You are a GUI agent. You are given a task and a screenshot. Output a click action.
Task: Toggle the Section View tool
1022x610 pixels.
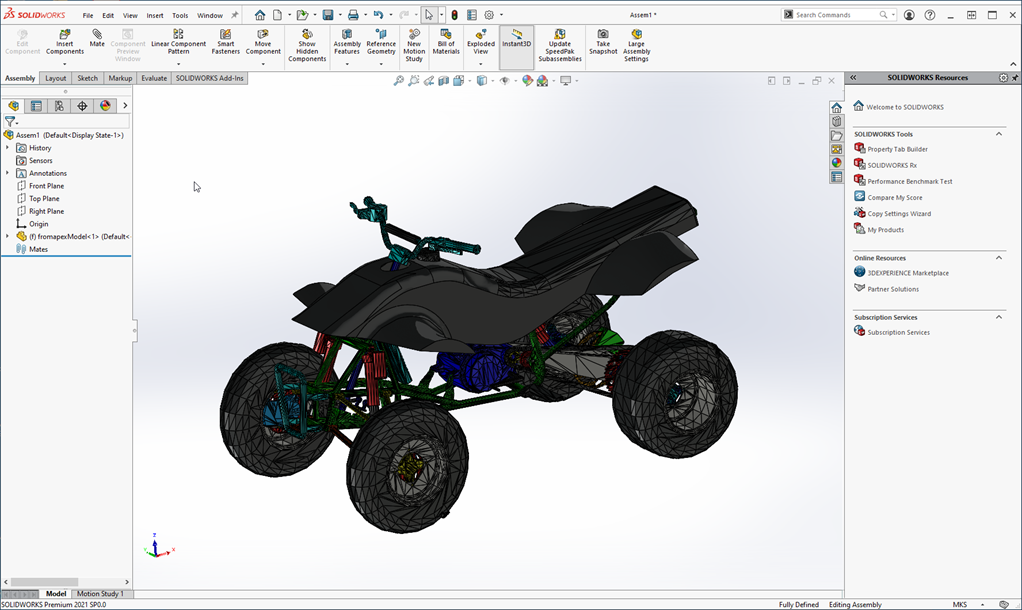pyautogui.click(x=441, y=81)
